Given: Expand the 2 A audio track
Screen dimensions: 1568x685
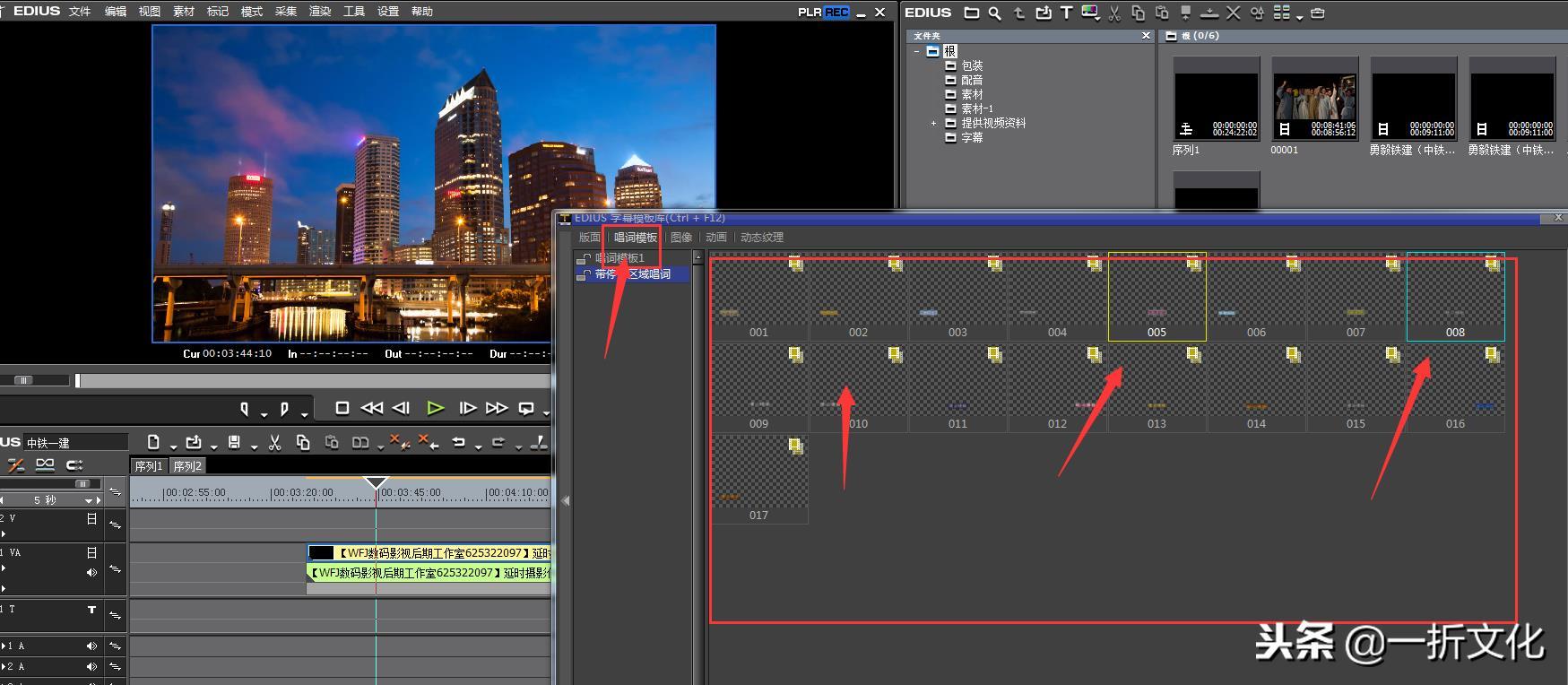Looking at the screenshot, I should tap(4, 667).
